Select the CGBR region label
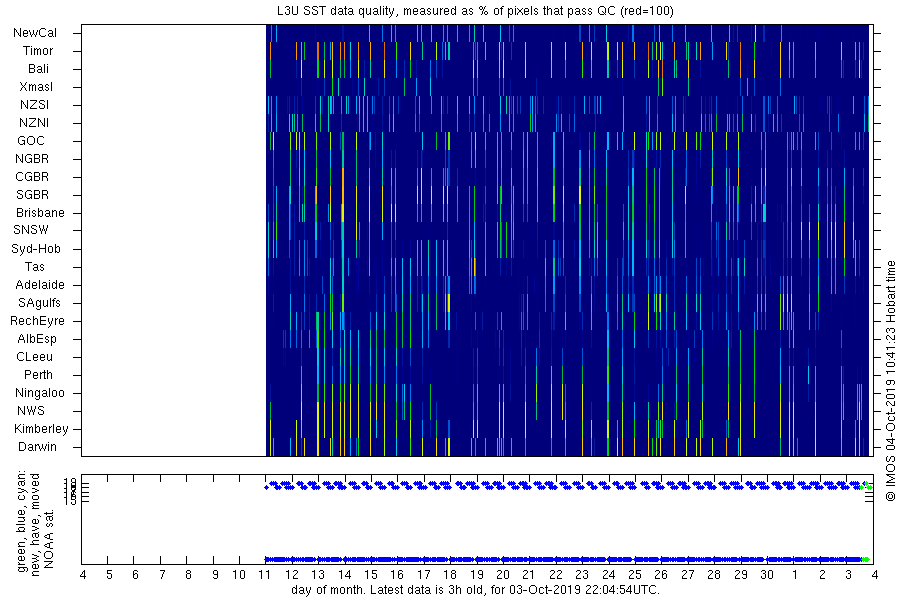 (x=32, y=177)
